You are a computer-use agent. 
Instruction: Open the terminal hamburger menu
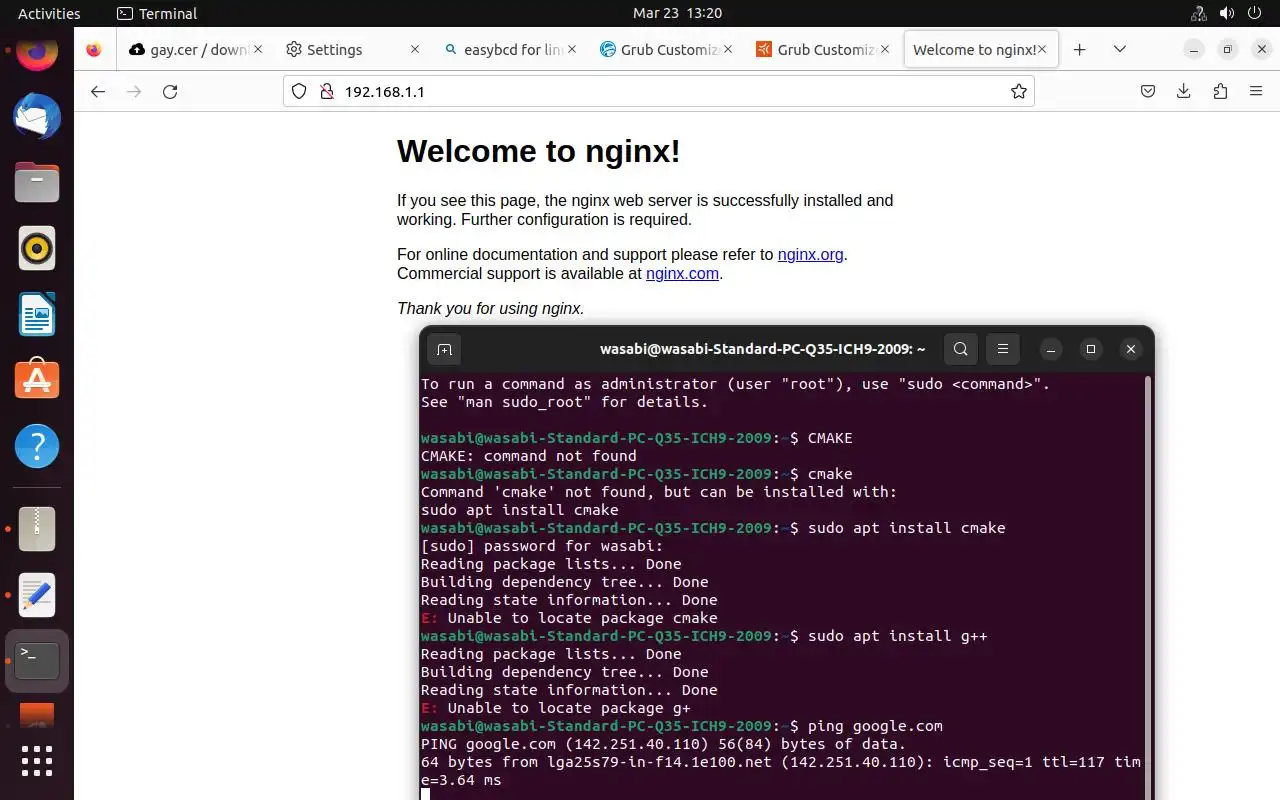click(x=1002, y=349)
